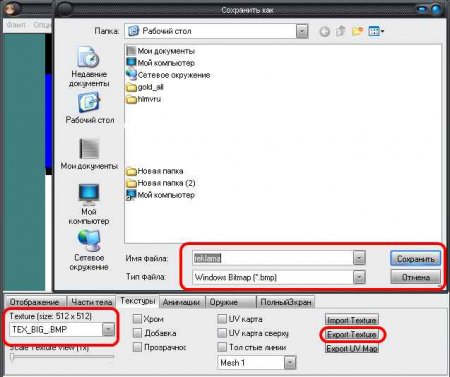This screenshot has width=450, height=377.
Task: Click the Отмена button
Action: (415, 277)
